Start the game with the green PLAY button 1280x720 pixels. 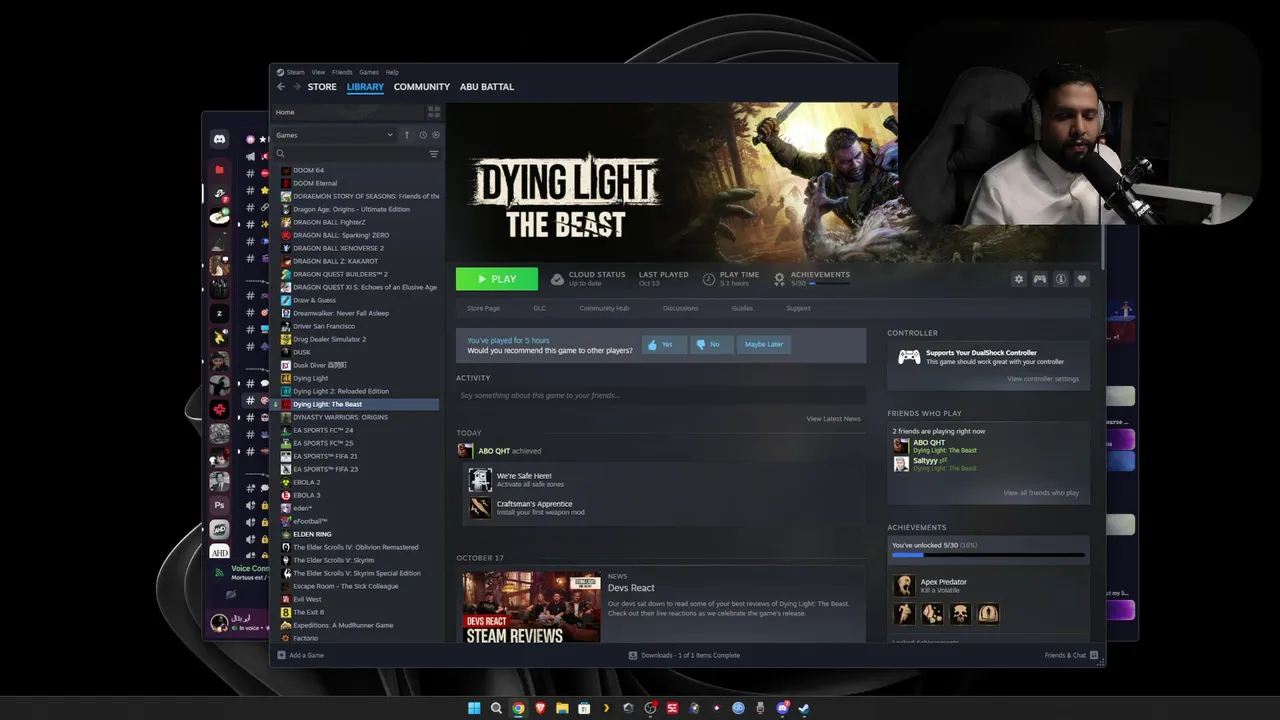coord(497,279)
